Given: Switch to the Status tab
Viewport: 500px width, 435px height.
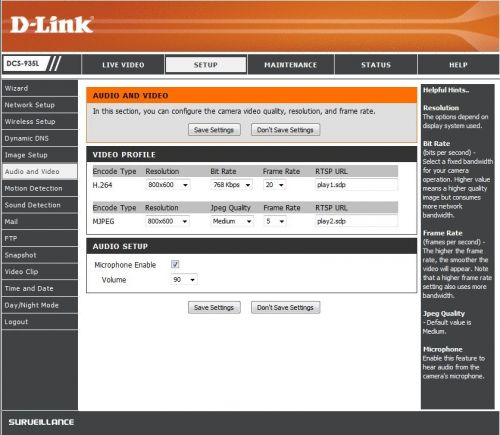Looking at the screenshot, I should pos(376,65).
